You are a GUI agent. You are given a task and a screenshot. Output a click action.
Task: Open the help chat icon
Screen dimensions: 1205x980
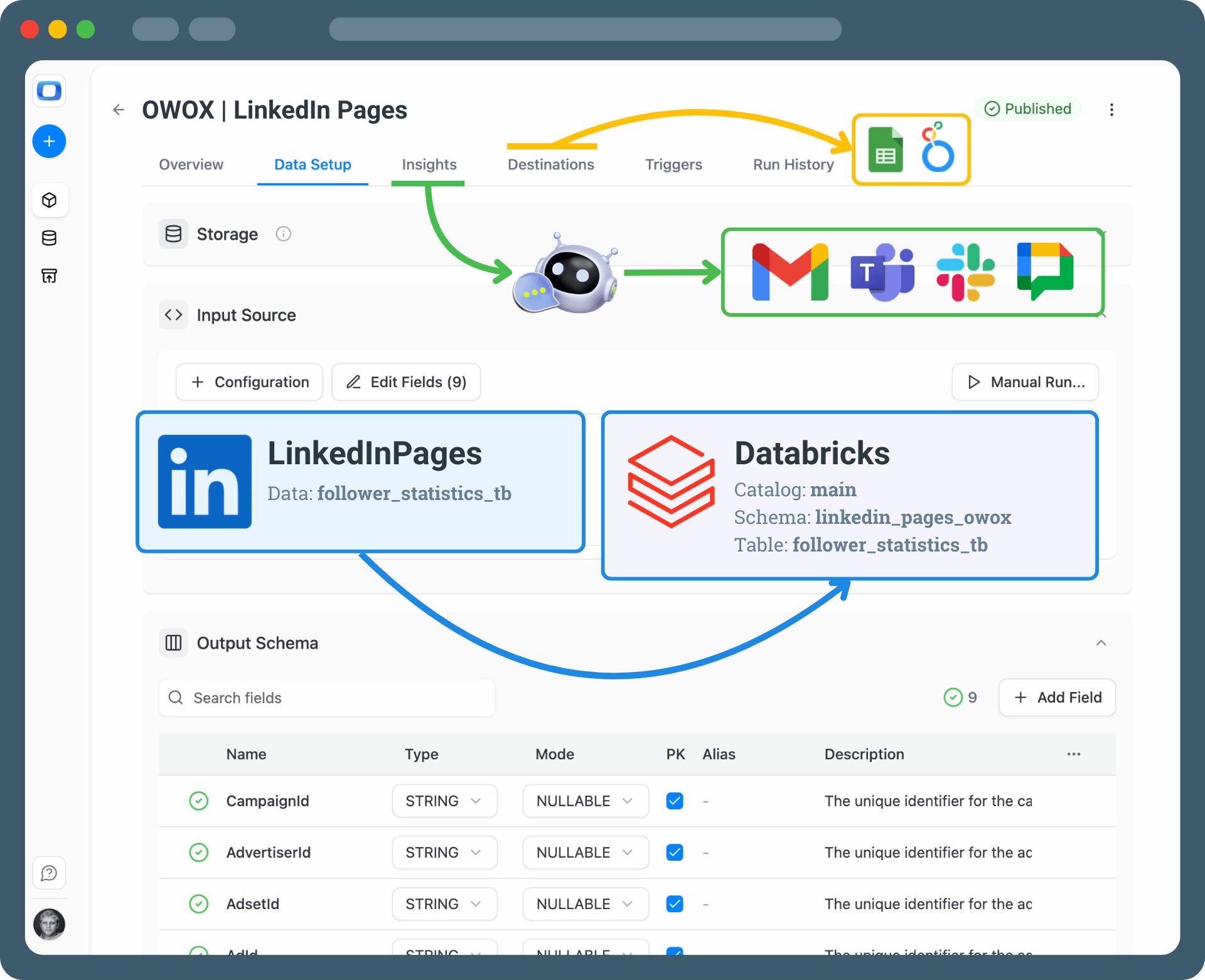click(x=49, y=873)
